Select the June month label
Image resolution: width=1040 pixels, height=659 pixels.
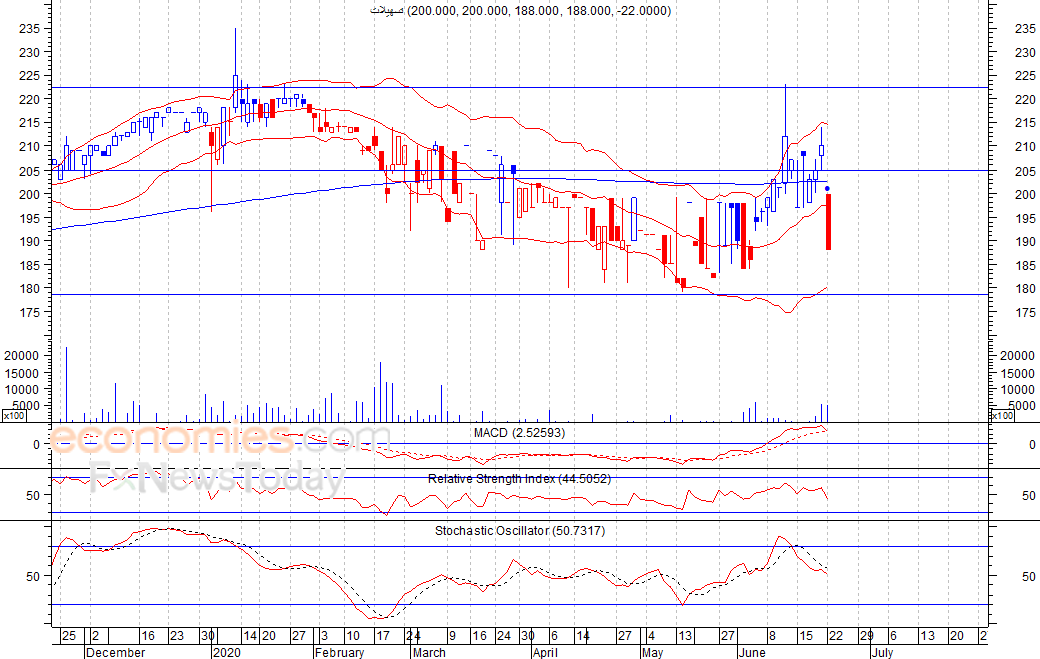[751, 652]
